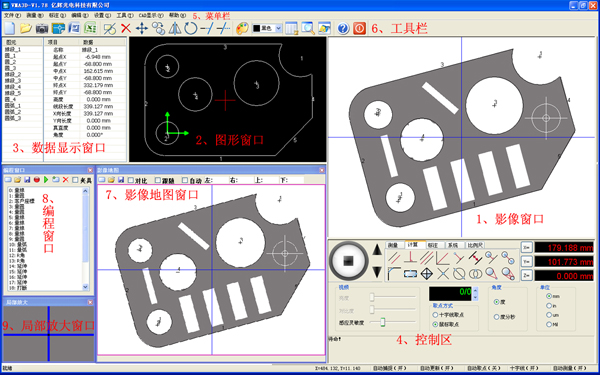Select the circular-arrow rotate tool
The image size is (600, 375).
191,28
